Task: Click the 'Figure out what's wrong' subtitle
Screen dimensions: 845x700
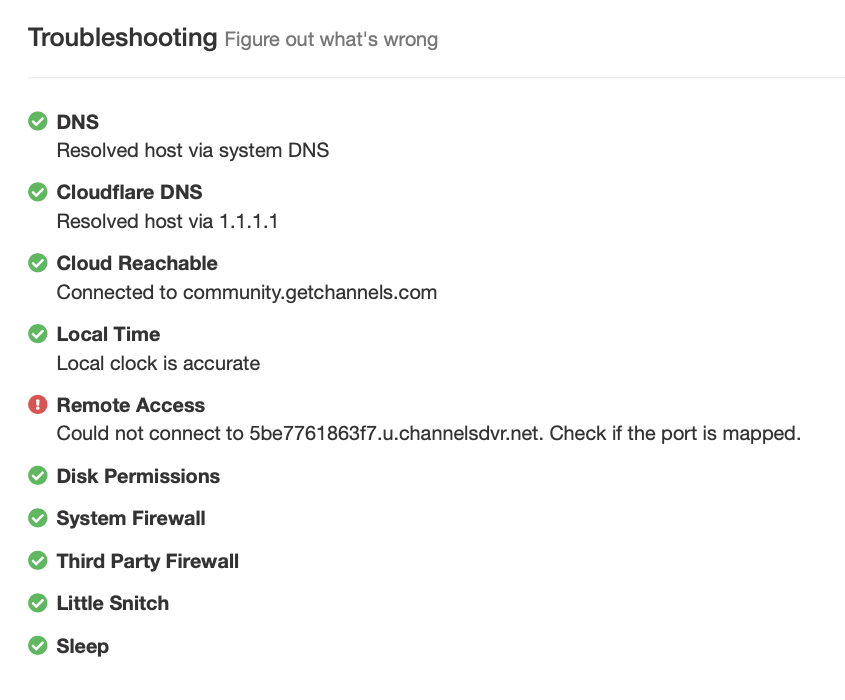Action: tap(331, 40)
